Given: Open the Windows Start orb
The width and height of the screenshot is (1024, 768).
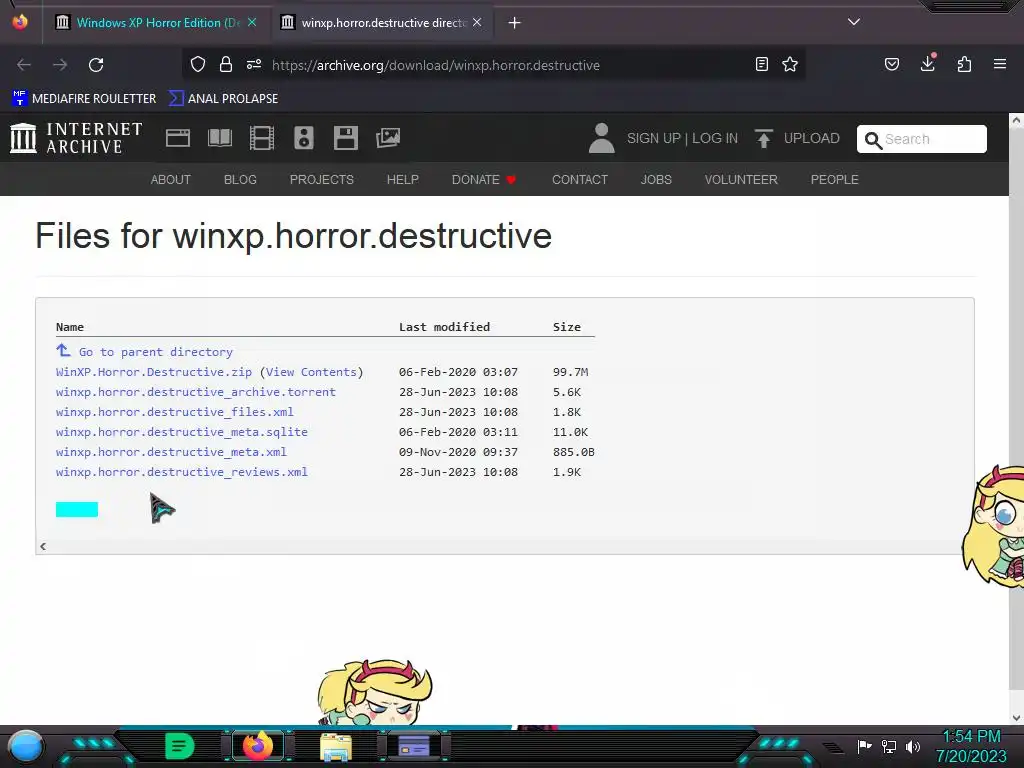Looking at the screenshot, I should 26,746.
